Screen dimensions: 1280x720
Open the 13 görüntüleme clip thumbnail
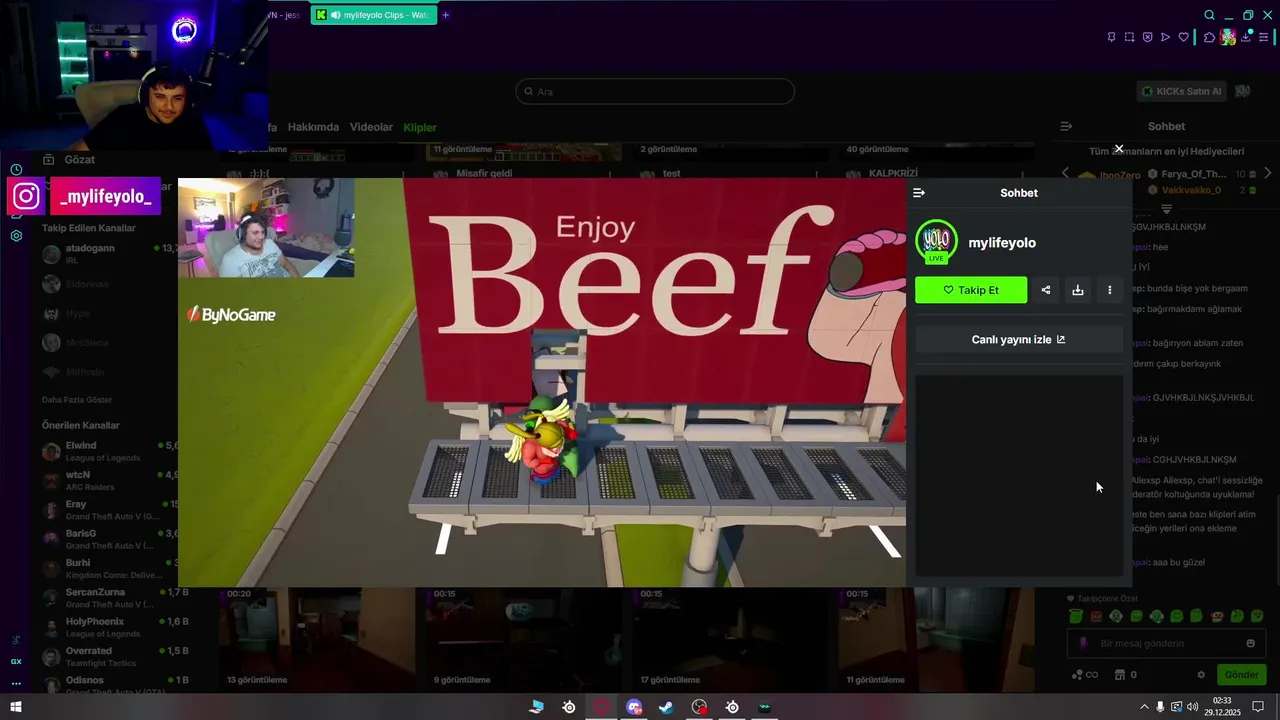(x=315, y=638)
